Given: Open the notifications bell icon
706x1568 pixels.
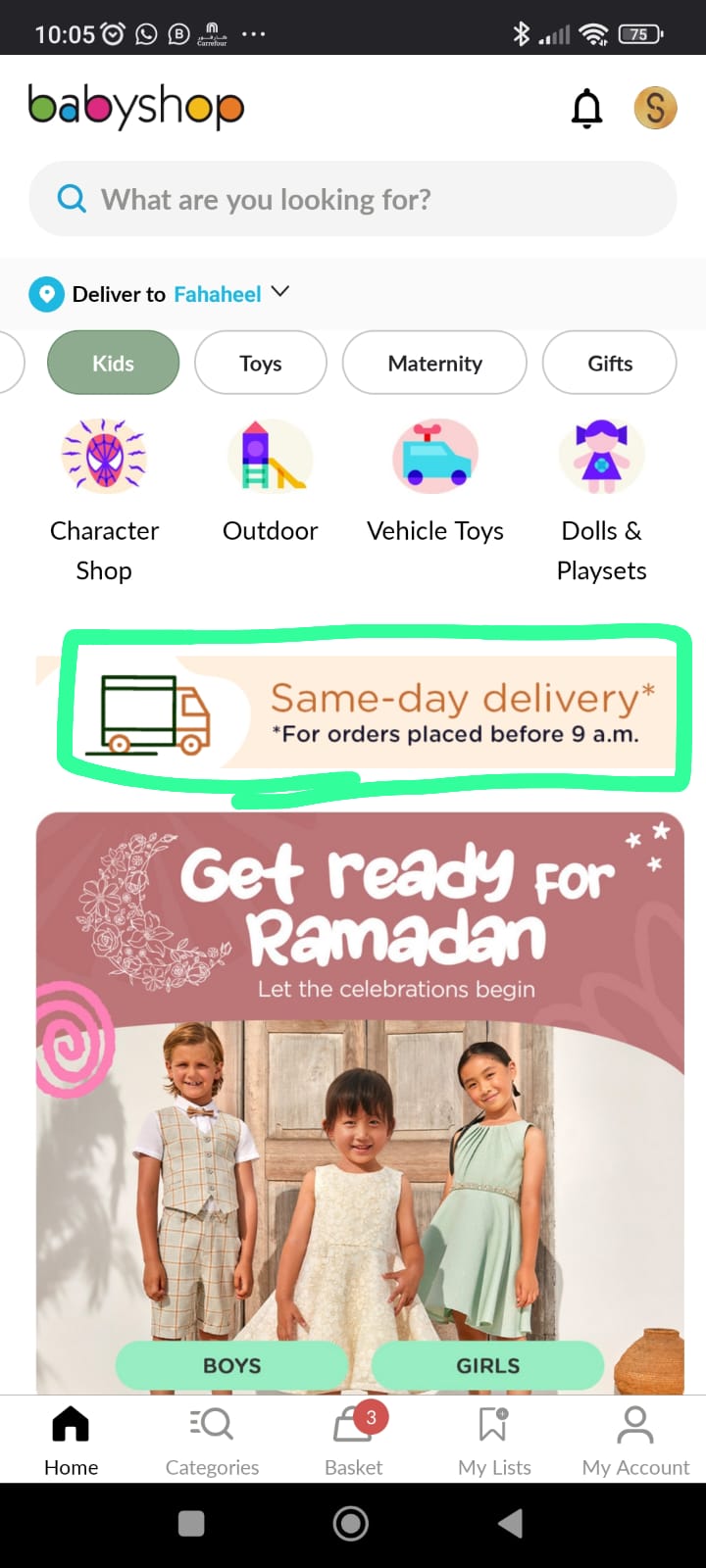Looking at the screenshot, I should pyautogui.click(x=586, y=108).
